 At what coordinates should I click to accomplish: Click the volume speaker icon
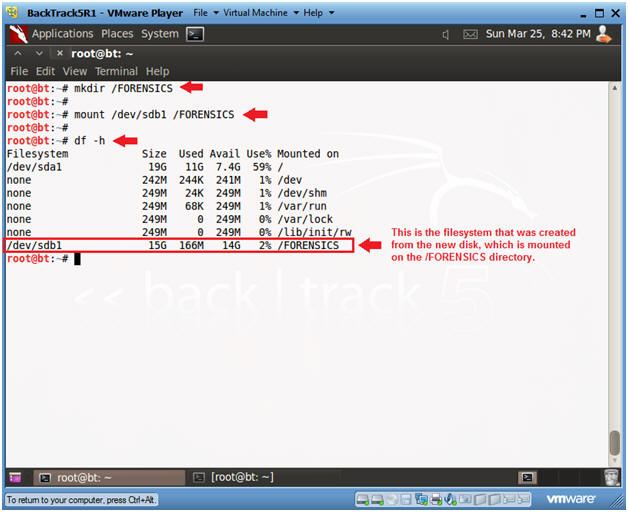point(446,34)
